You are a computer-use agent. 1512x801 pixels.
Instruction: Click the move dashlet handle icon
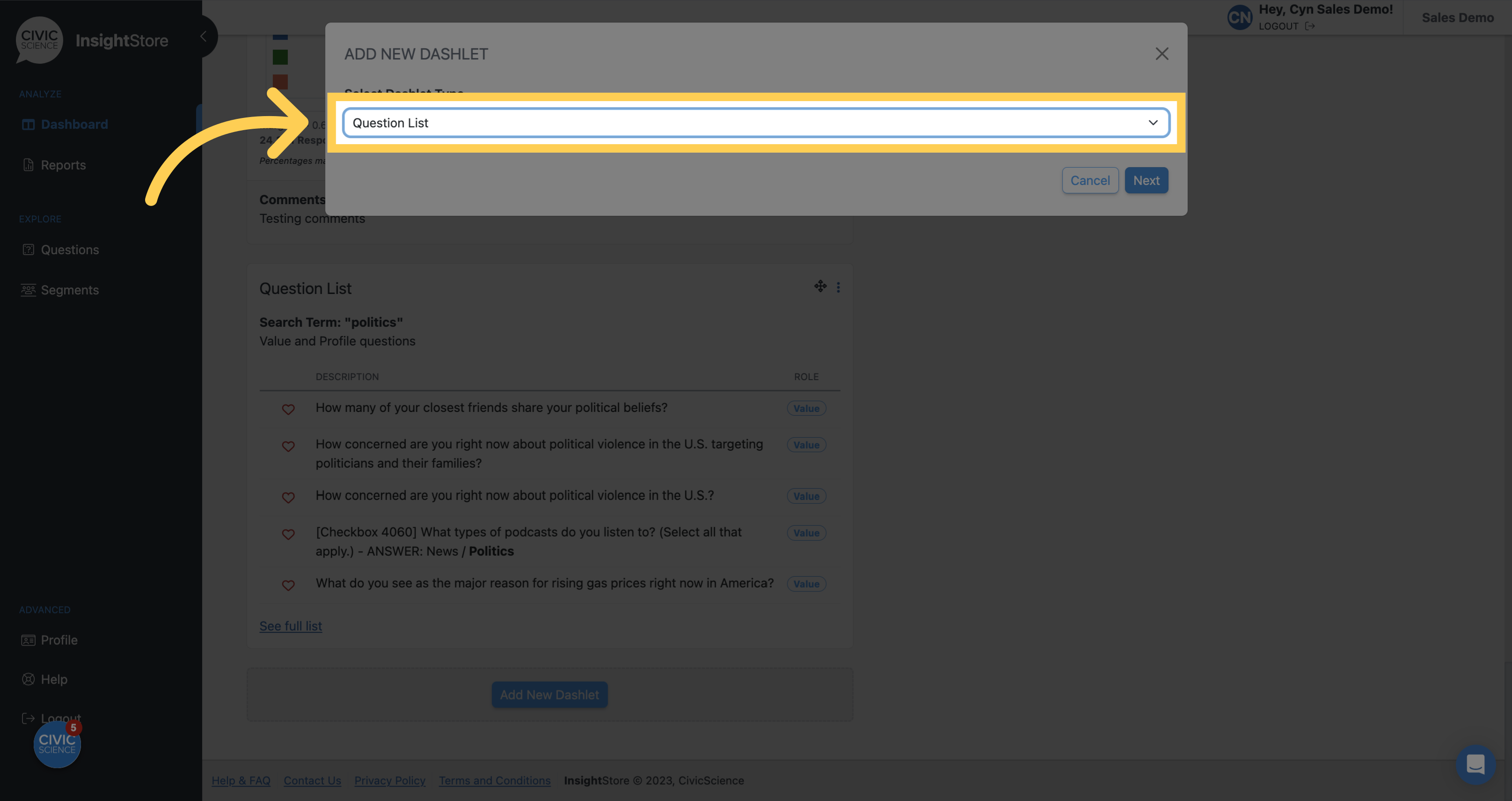click(x=820, y=286)
